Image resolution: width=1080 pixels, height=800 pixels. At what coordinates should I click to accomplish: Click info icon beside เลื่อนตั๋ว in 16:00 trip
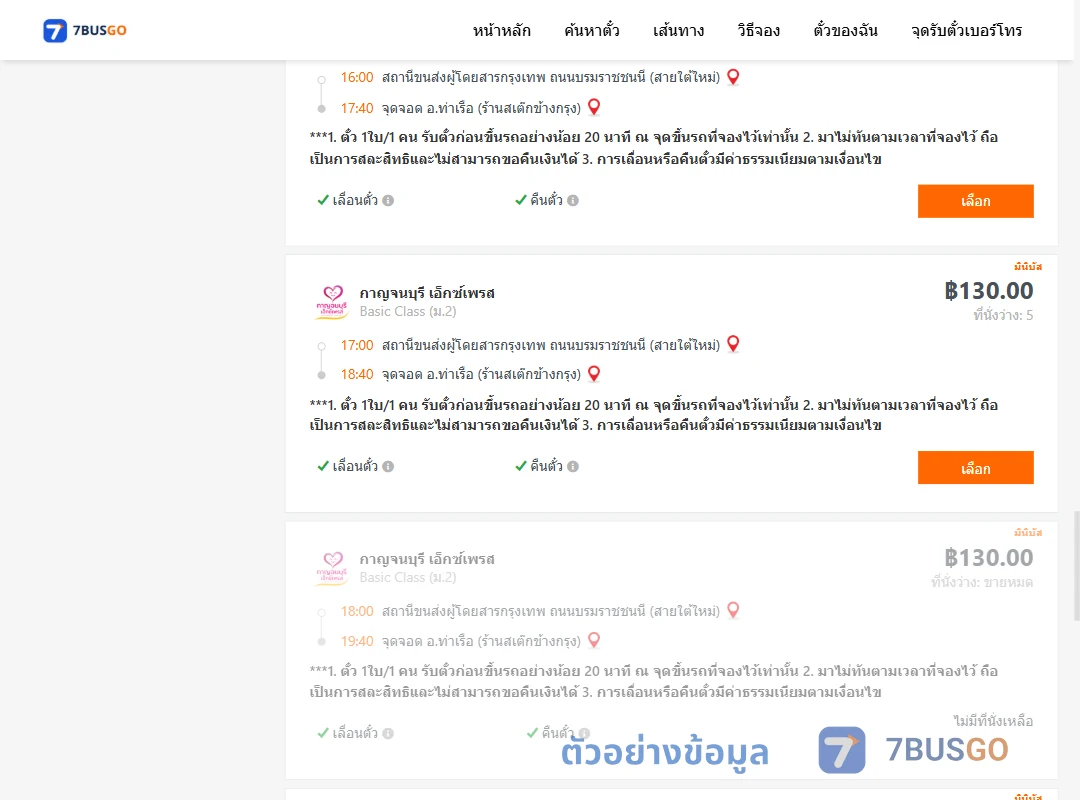388,201
